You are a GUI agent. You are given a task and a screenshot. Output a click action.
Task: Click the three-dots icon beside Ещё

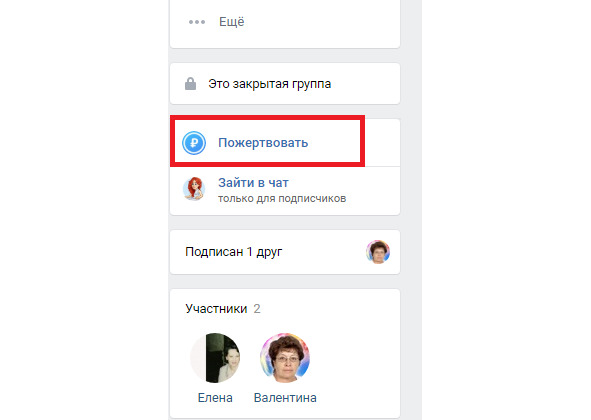click(x=197, y=22)
